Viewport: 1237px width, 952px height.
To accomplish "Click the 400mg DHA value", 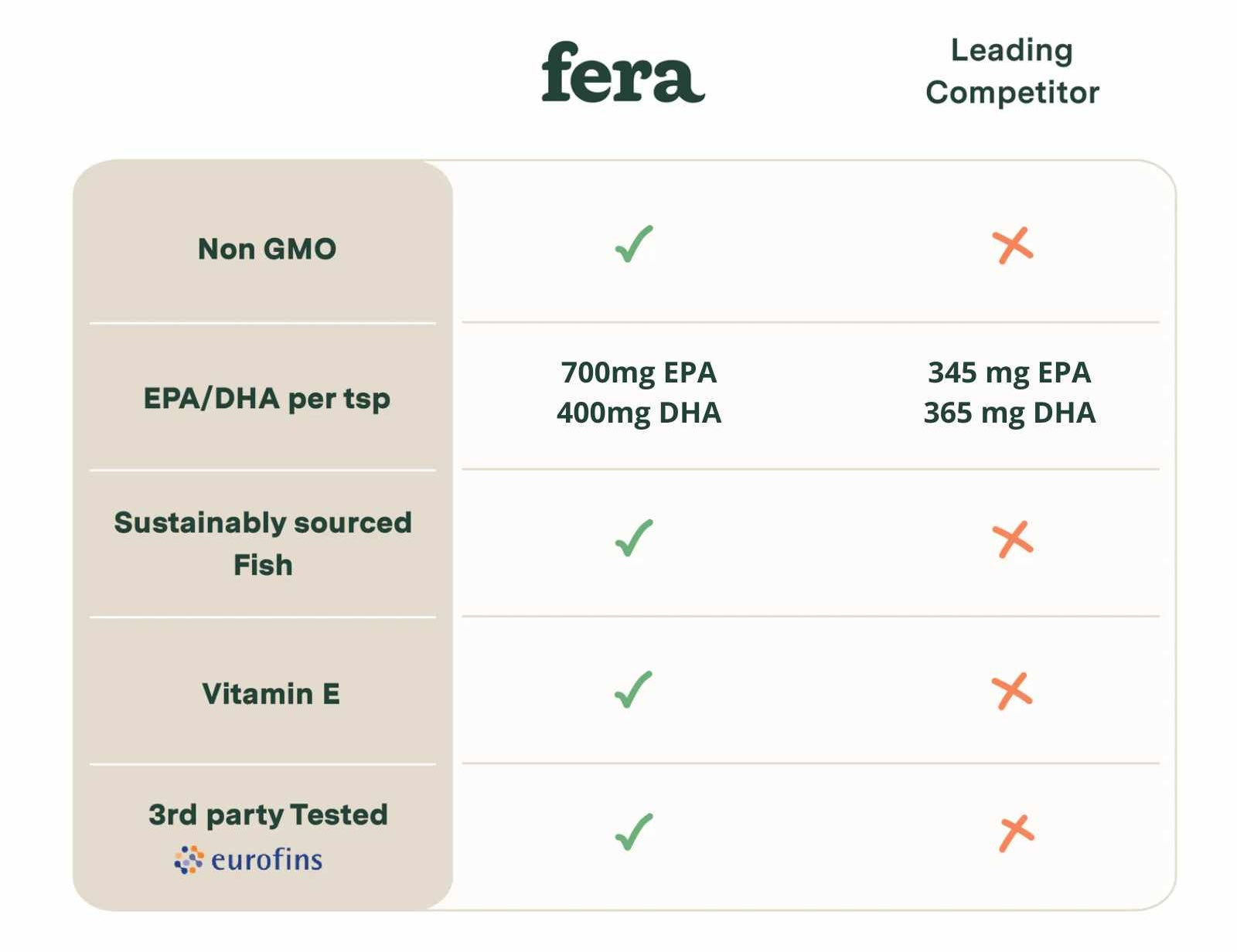I will [x=639, y=413].
